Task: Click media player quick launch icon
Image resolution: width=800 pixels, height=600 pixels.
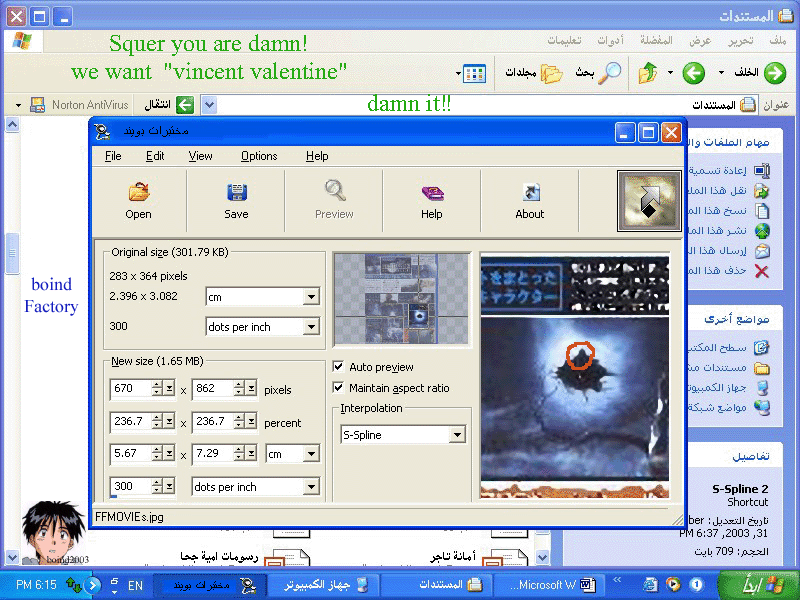Action: [673, 584]
